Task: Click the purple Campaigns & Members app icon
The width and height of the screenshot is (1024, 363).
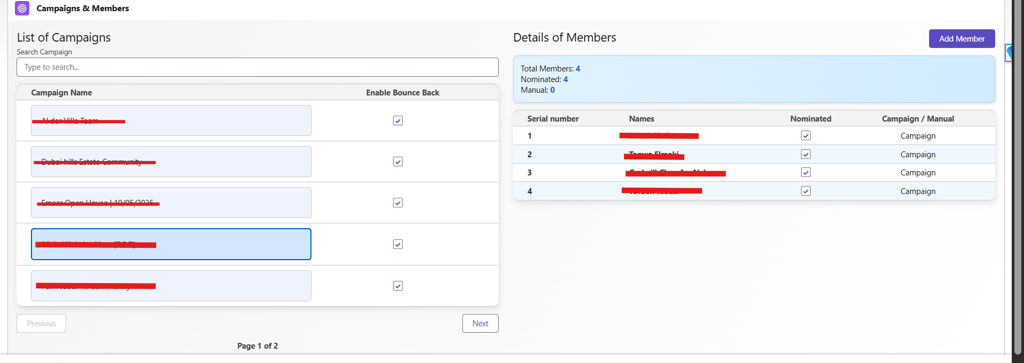Action: 22,9
